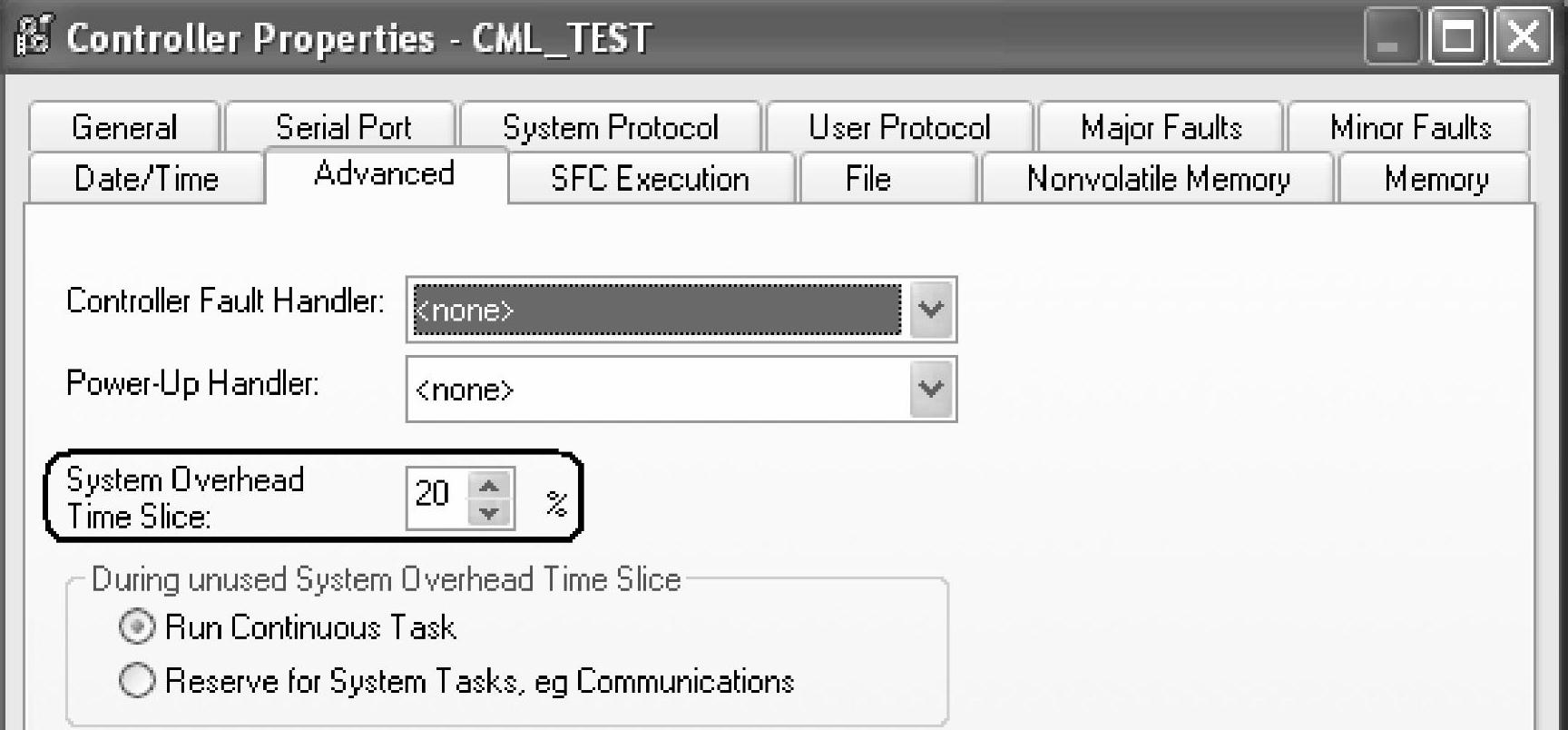View the Minor Faults tab
The height and width of the screenshot is (730, 1568).
pos(1410,127)
